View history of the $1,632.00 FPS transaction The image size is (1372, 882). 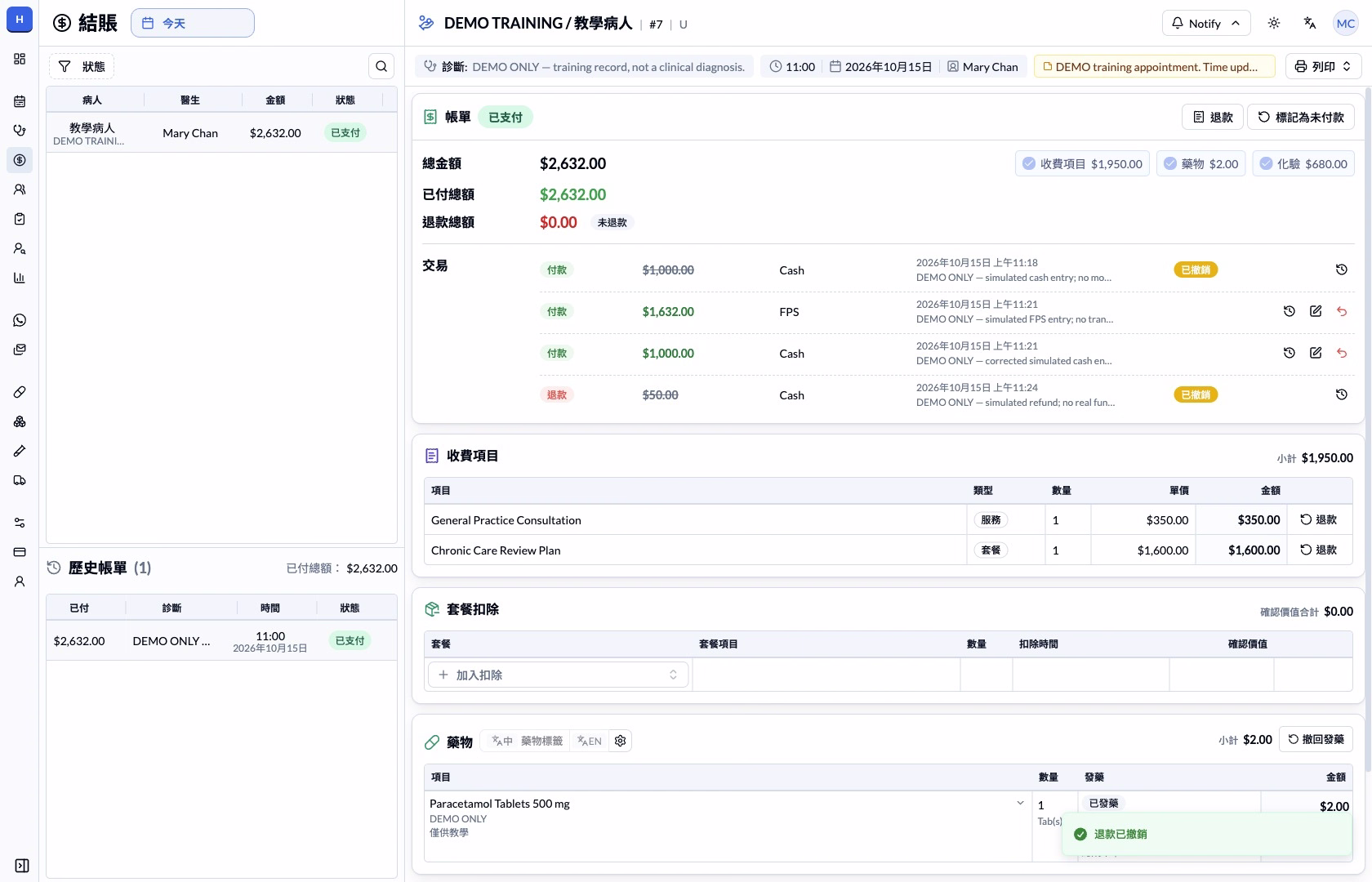tap(1290, 311)
